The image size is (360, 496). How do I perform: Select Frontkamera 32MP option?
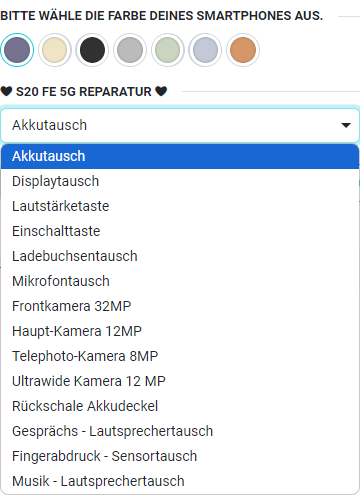(180, 306)
